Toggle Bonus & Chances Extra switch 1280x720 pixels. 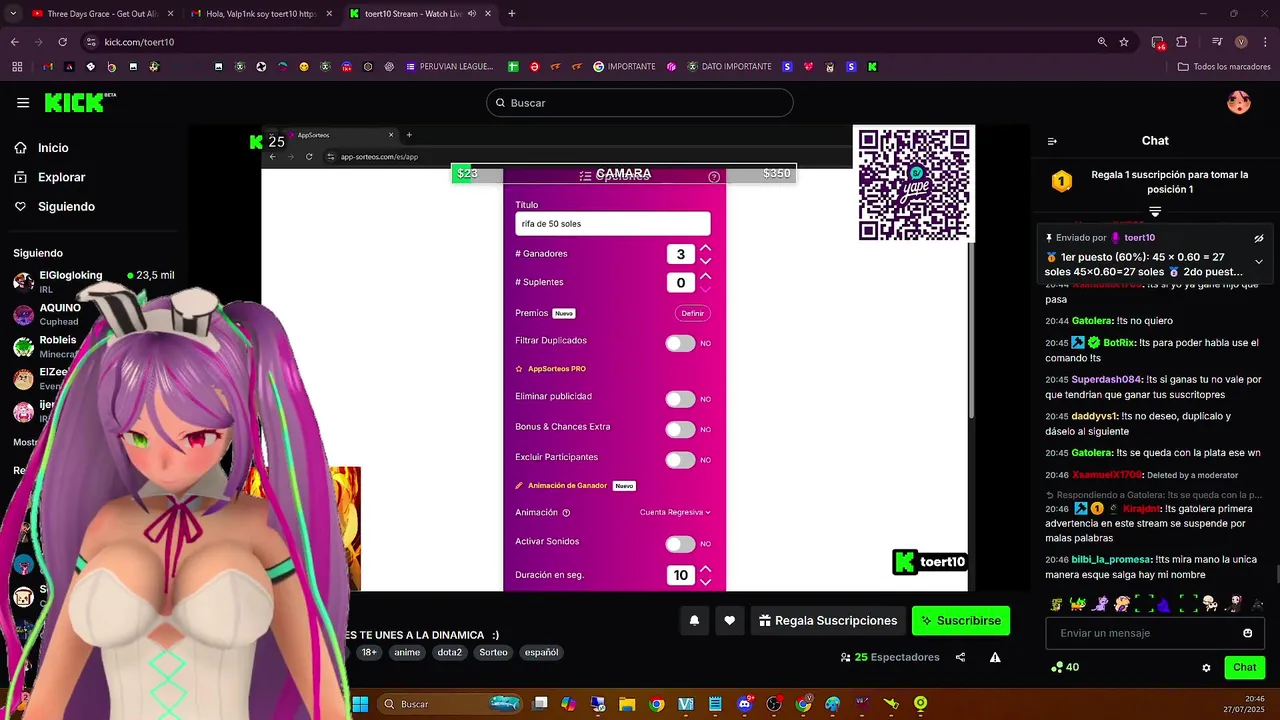click(x=680, y=429)
